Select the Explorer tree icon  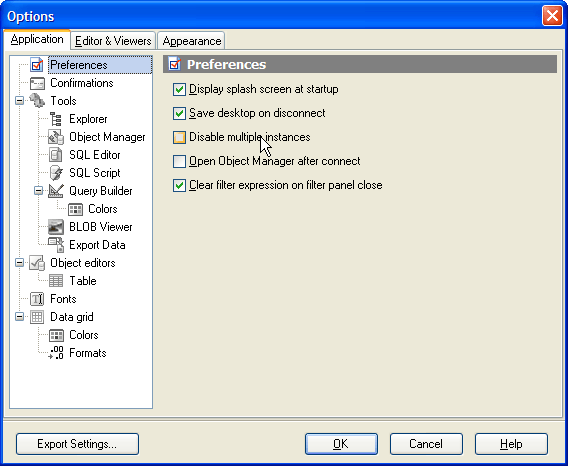point(56,119)
